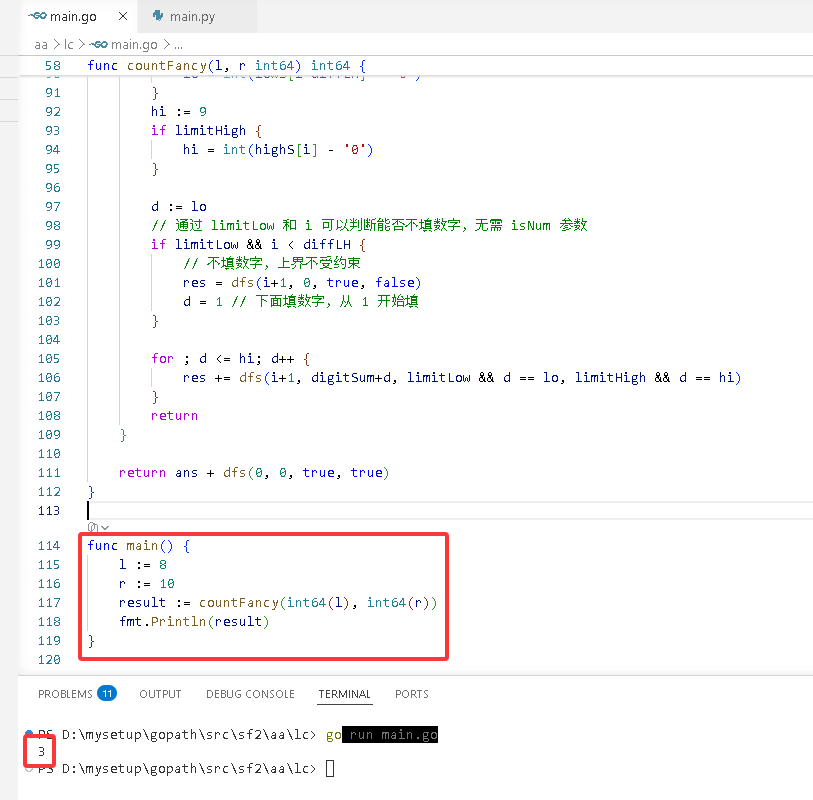
Task: Click 'hi := 9' on line 92
Action: click(179, 111)
